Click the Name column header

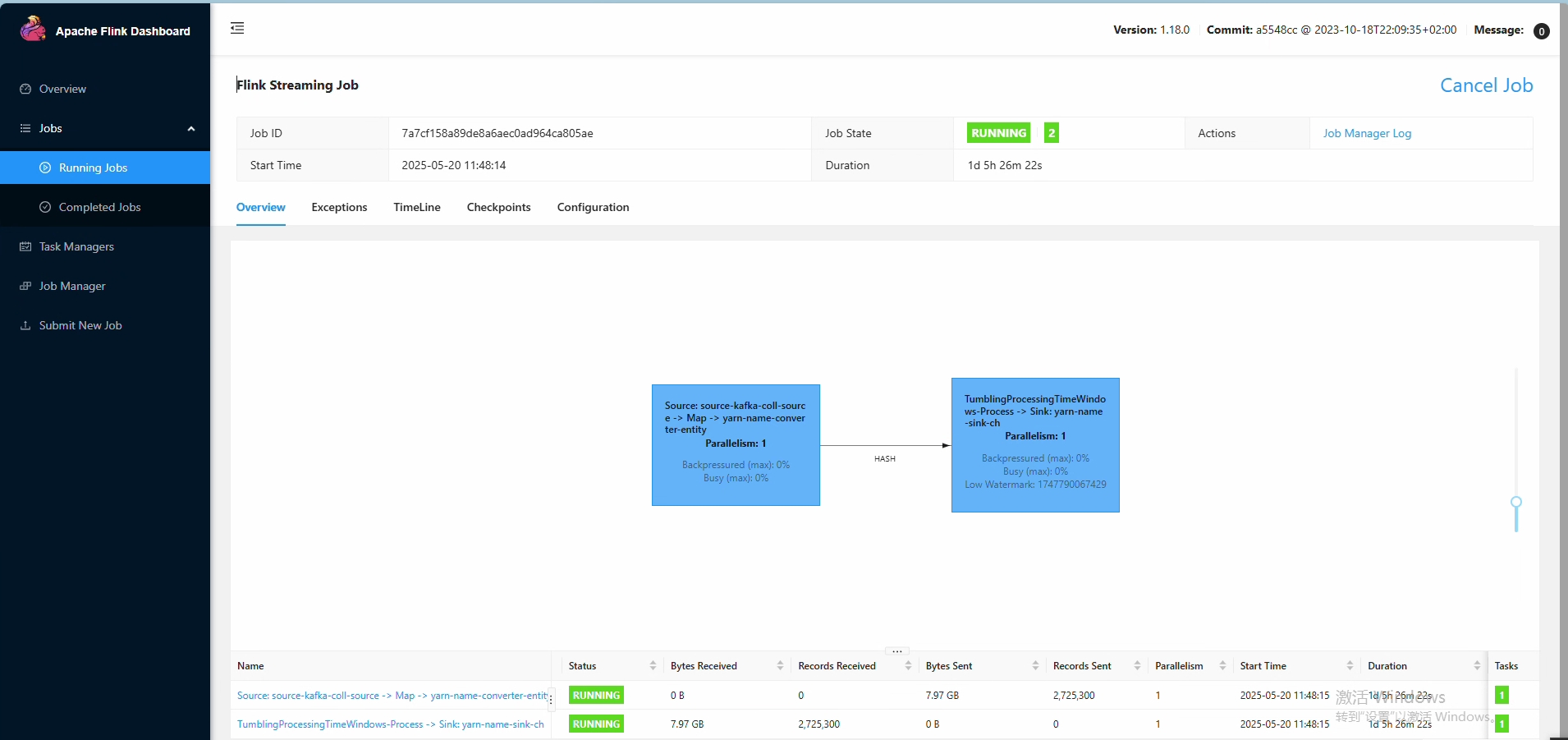[250, 666]
